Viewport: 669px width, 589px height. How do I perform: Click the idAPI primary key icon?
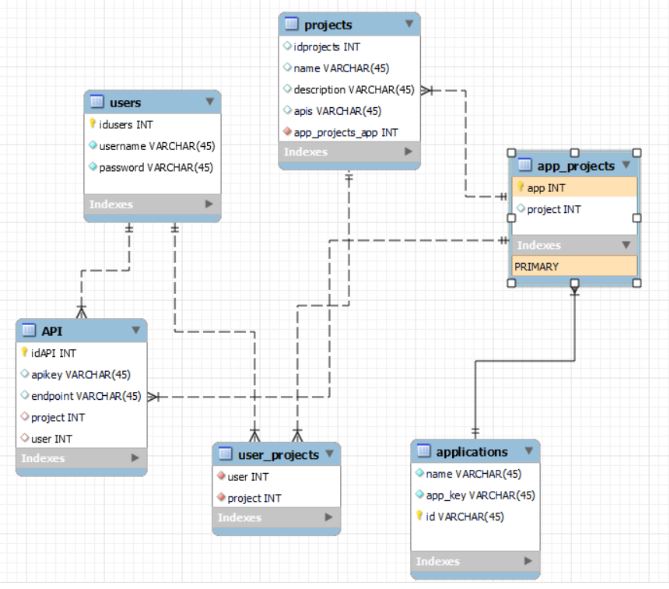click(25, 353)
